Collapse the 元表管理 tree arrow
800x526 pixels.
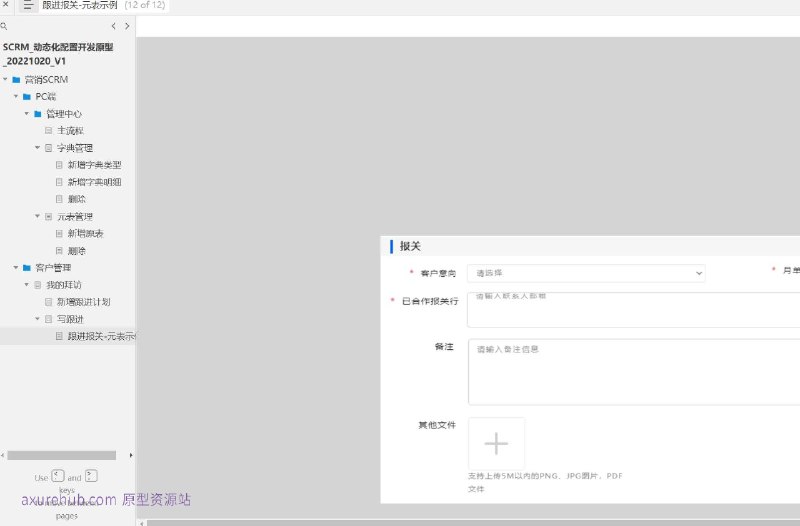coord(37,216)
